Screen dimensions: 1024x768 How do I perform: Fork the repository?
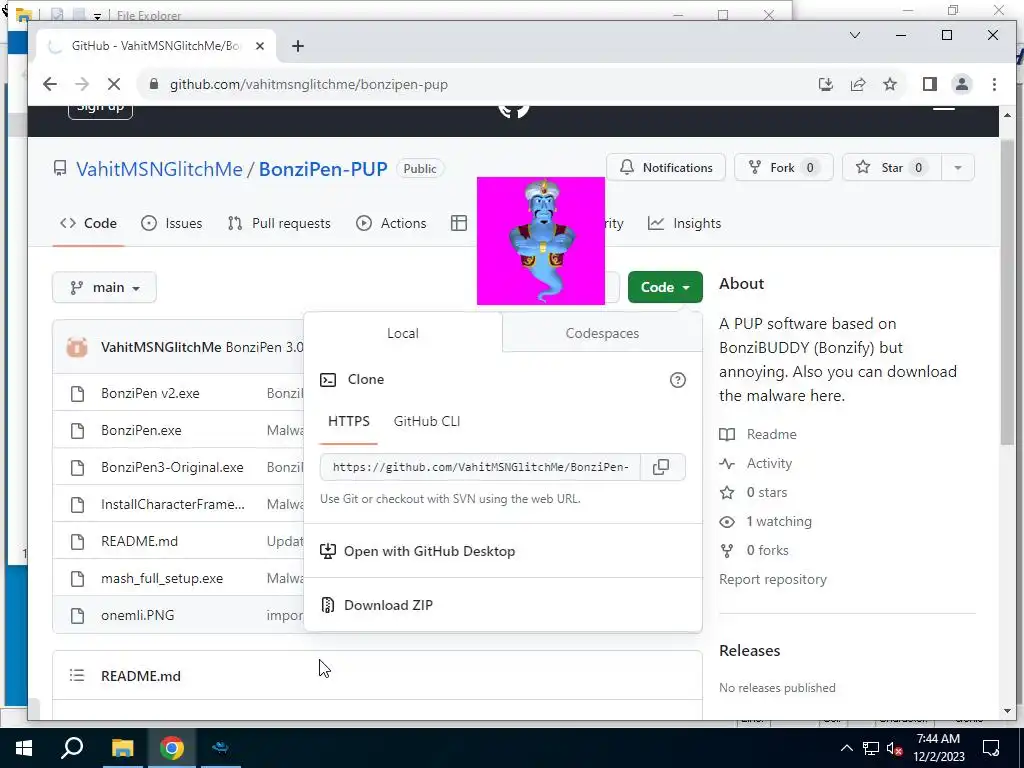784,168
